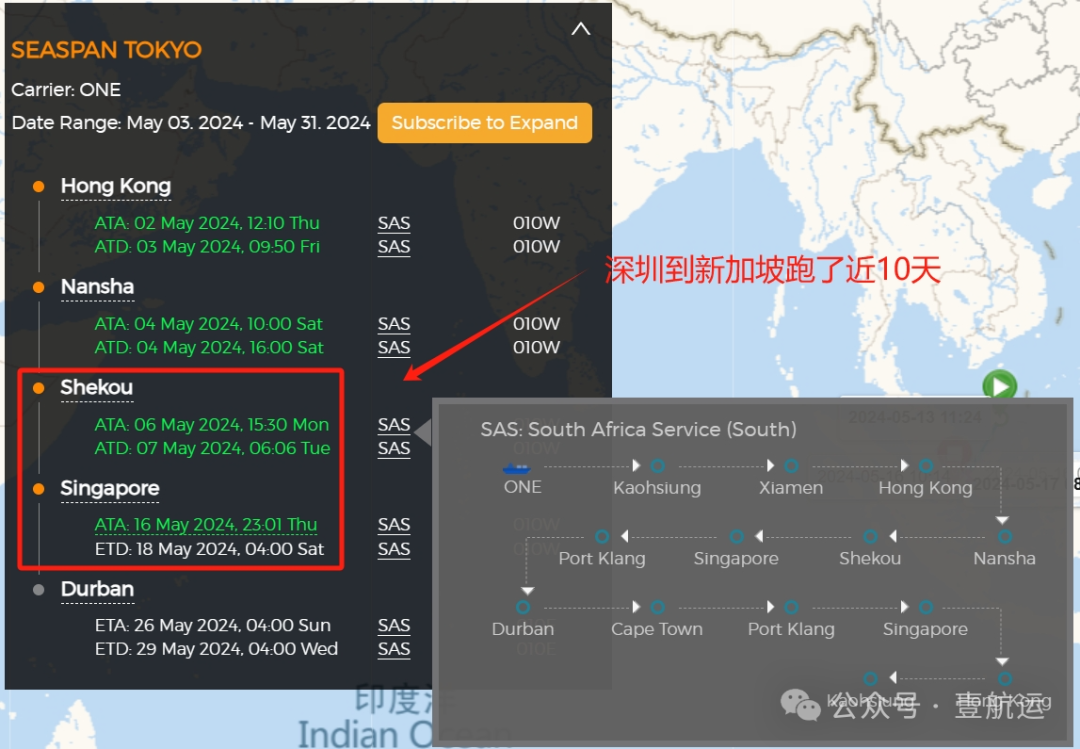The image size is (1080, 749).
Task: Click the orange marker beside Nansha
Action: pyautogui.click(x=39, y=287)
